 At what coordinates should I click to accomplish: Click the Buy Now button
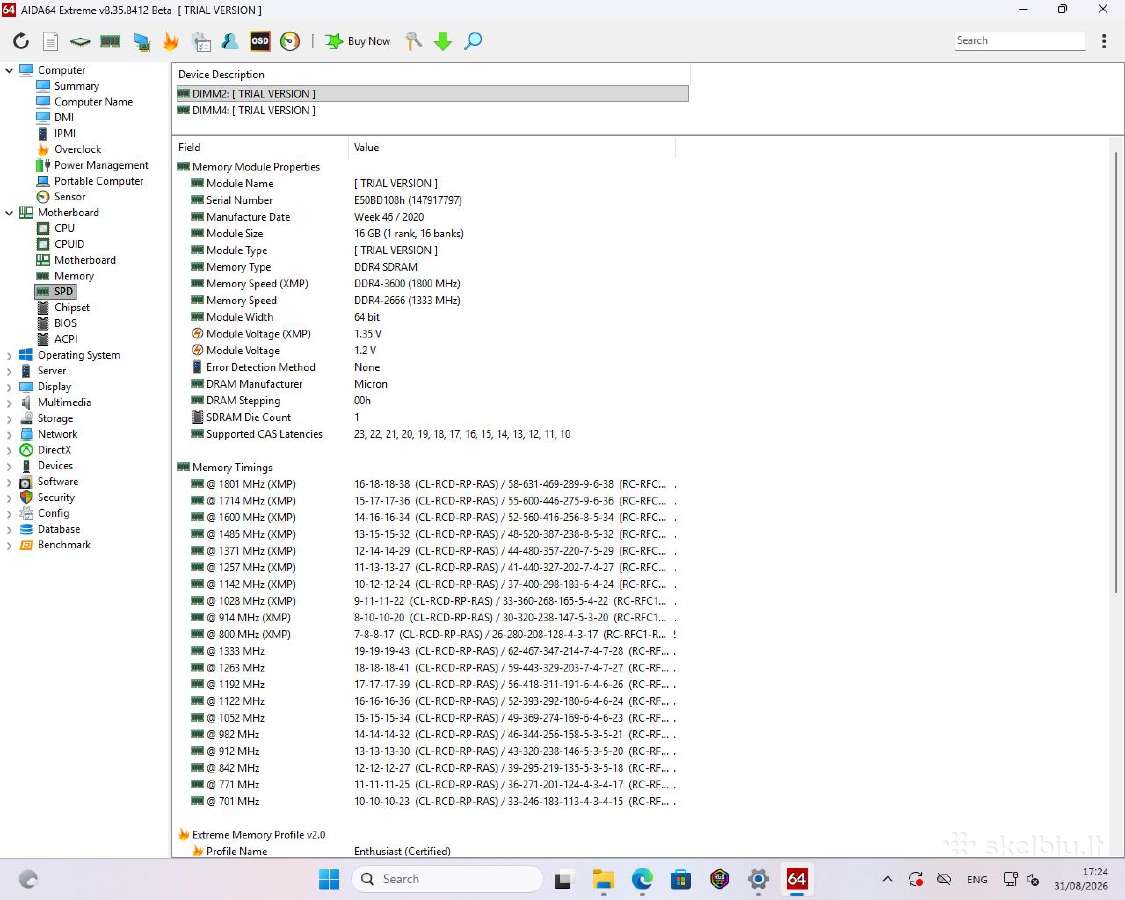coord(357,41)
